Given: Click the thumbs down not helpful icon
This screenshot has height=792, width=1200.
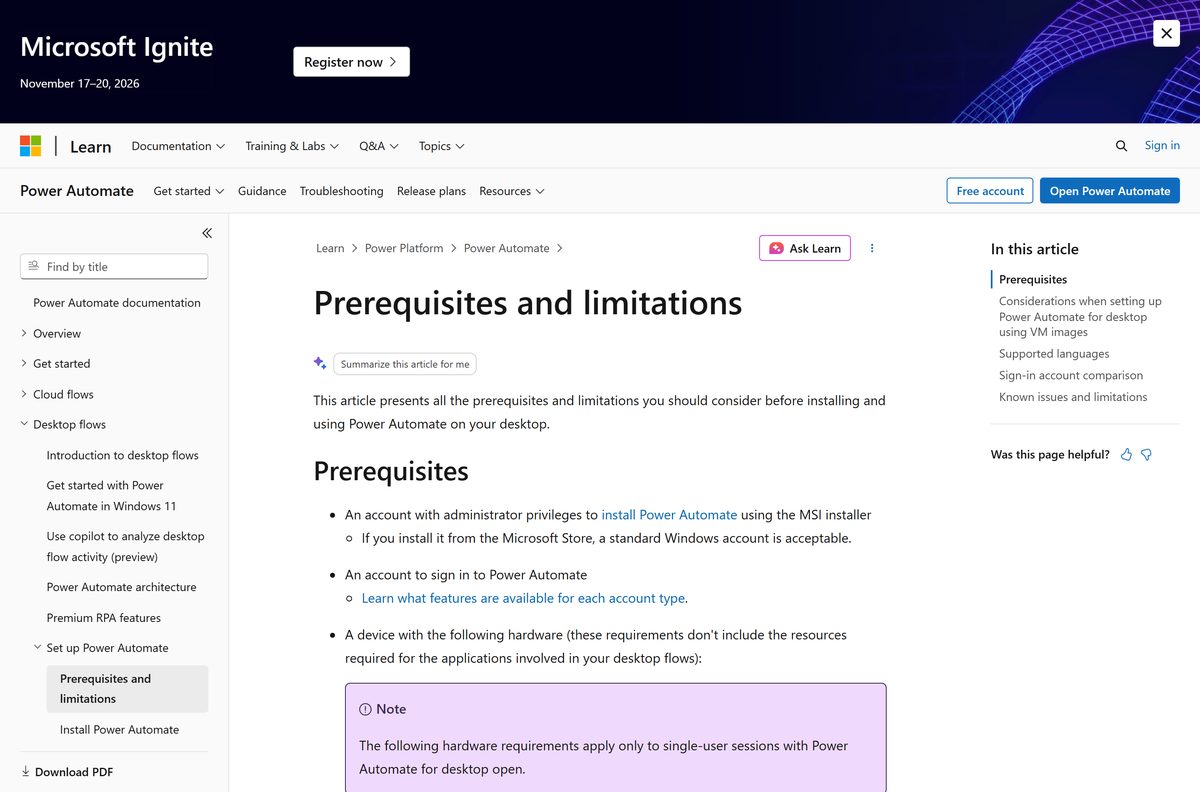Looking at the screenshot, I should click(1147, 455).
